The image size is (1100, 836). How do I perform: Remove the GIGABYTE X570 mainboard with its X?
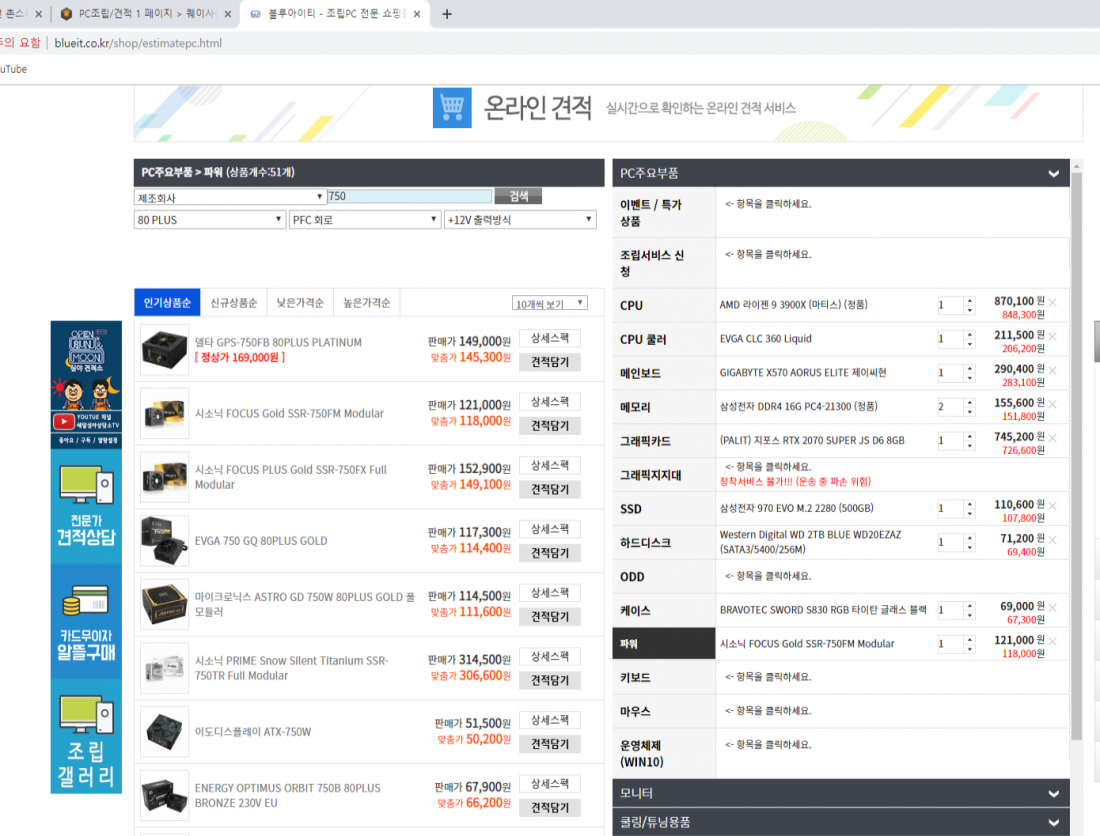pos(1052,370)
